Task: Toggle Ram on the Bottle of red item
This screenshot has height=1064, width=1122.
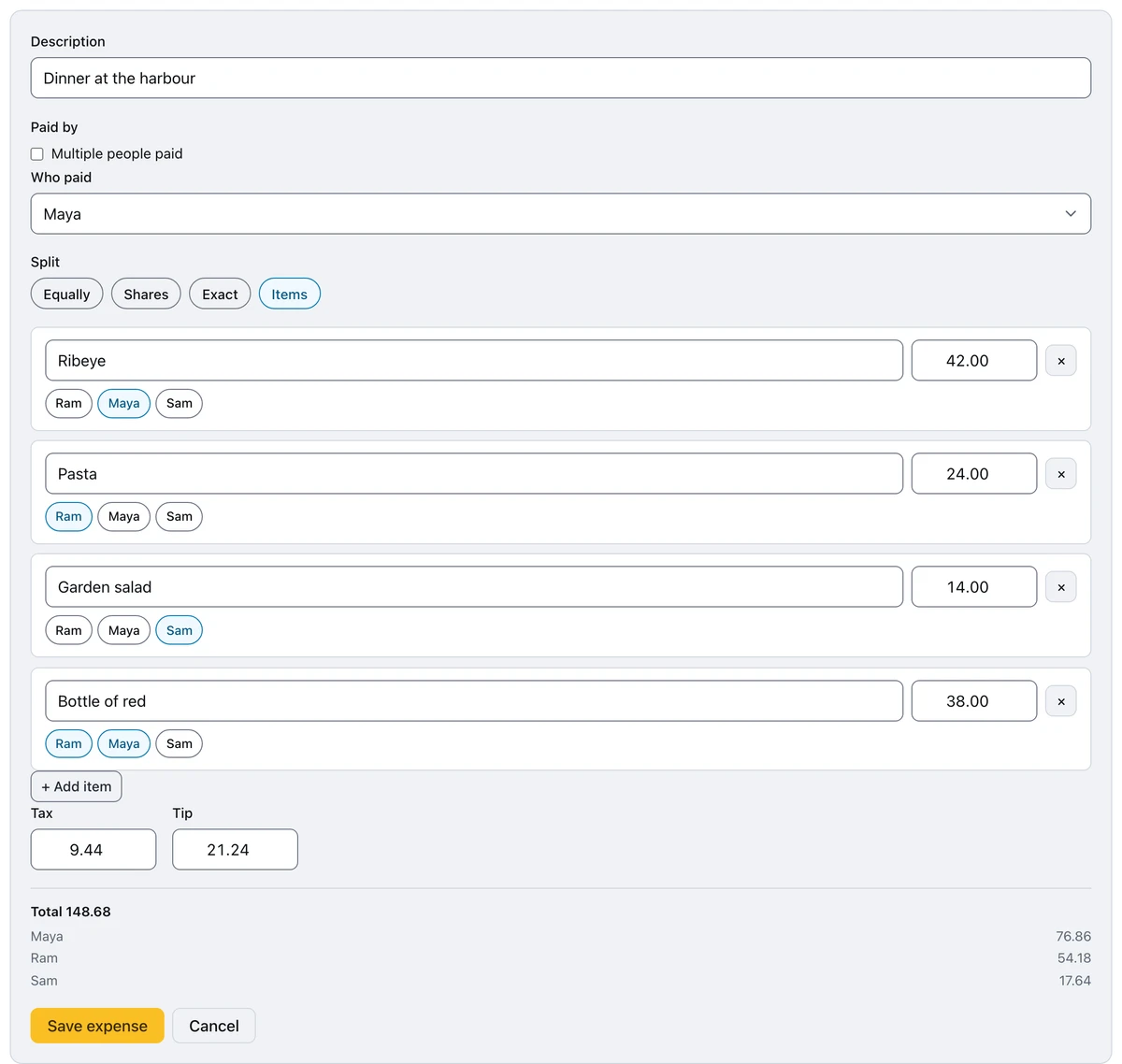Action: coord(68,744)
